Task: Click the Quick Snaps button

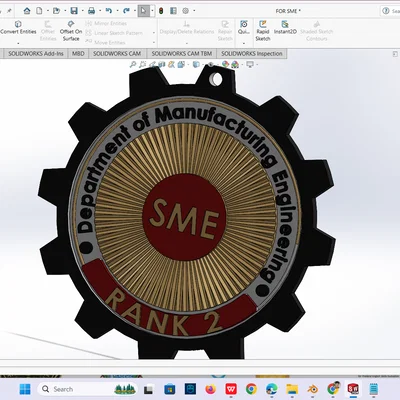Action: point(244,27)
